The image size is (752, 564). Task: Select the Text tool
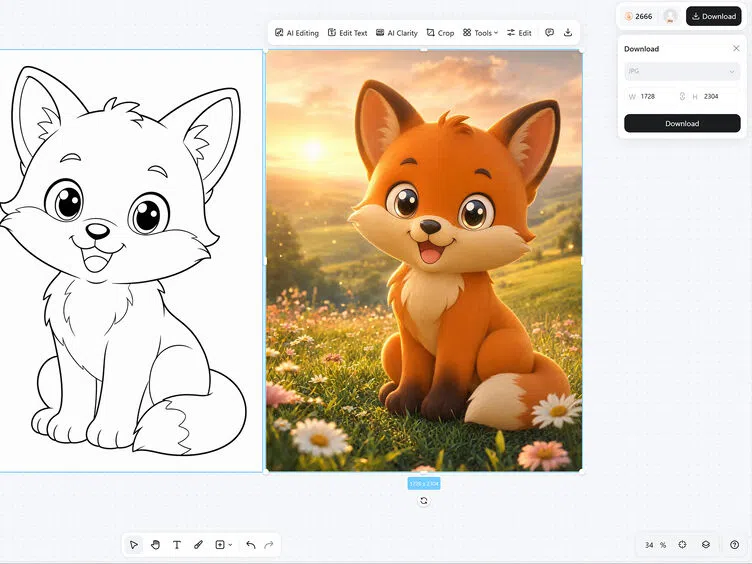[177, 545]
